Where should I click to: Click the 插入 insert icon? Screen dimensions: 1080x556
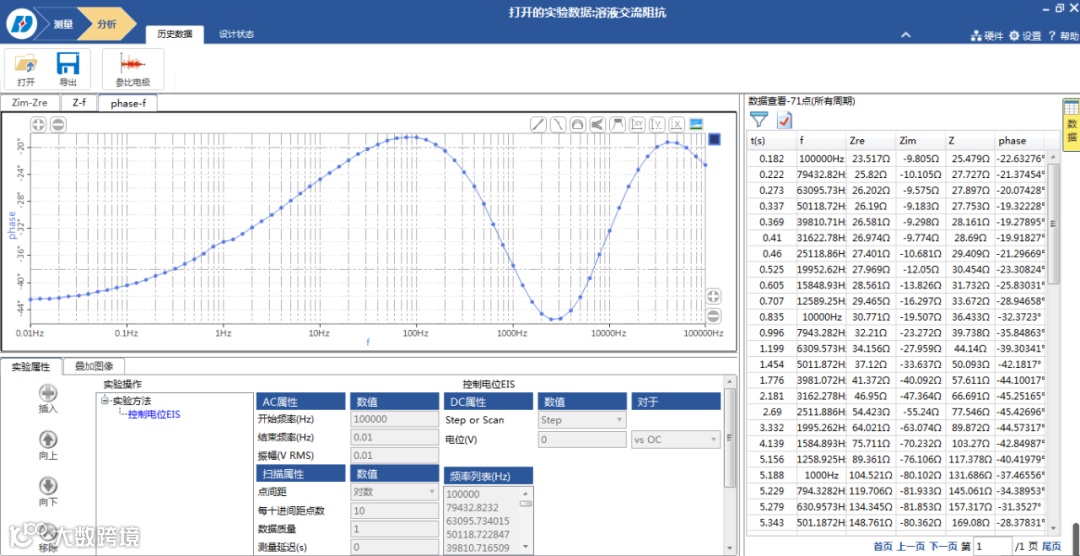(48, 393)
